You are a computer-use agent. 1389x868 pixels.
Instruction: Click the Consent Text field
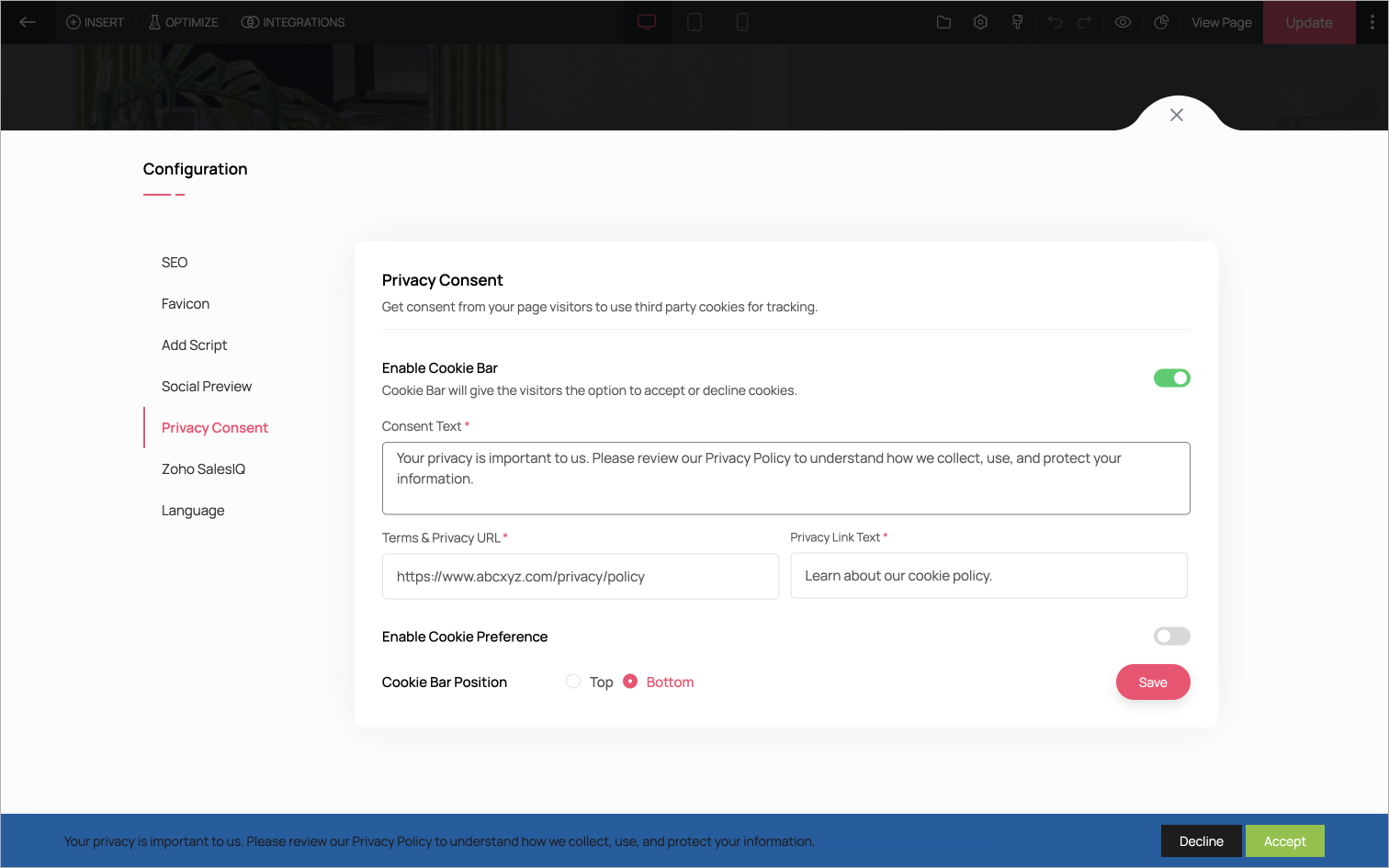[x=786, y=479]
